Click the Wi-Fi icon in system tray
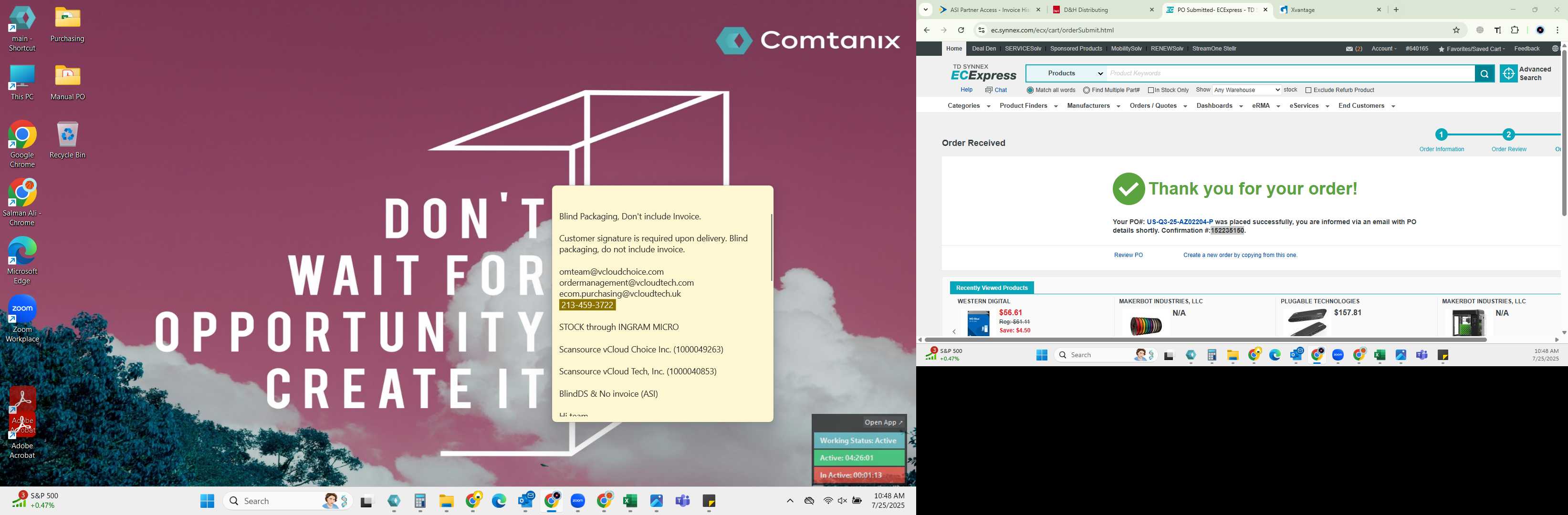Viewport: 1568px width, 515px height. tap(828, 501)
